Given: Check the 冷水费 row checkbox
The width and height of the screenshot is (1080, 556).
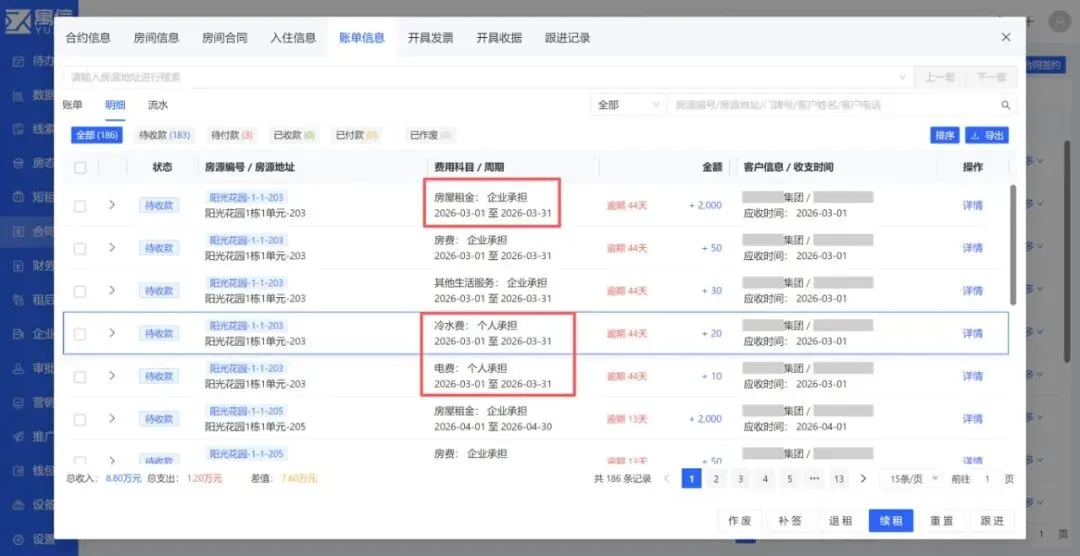Looking at the screenshot, I should (80, 333).
